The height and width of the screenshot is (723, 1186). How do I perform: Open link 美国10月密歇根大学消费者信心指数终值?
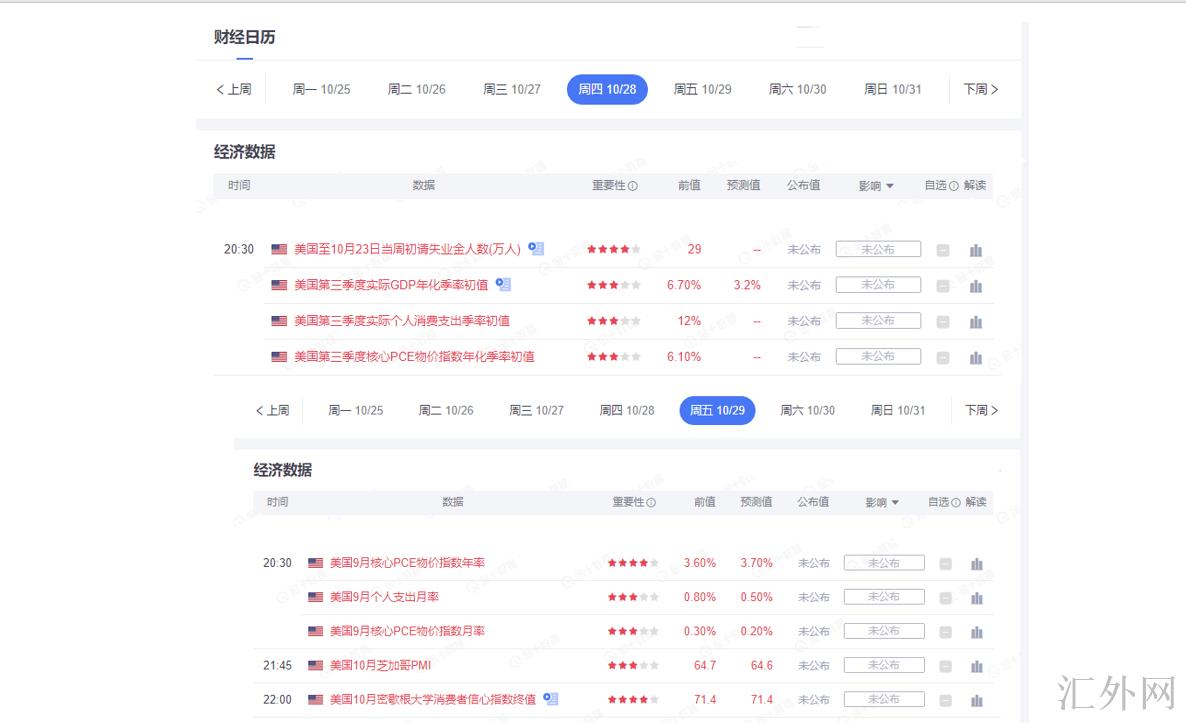point(433,699)
